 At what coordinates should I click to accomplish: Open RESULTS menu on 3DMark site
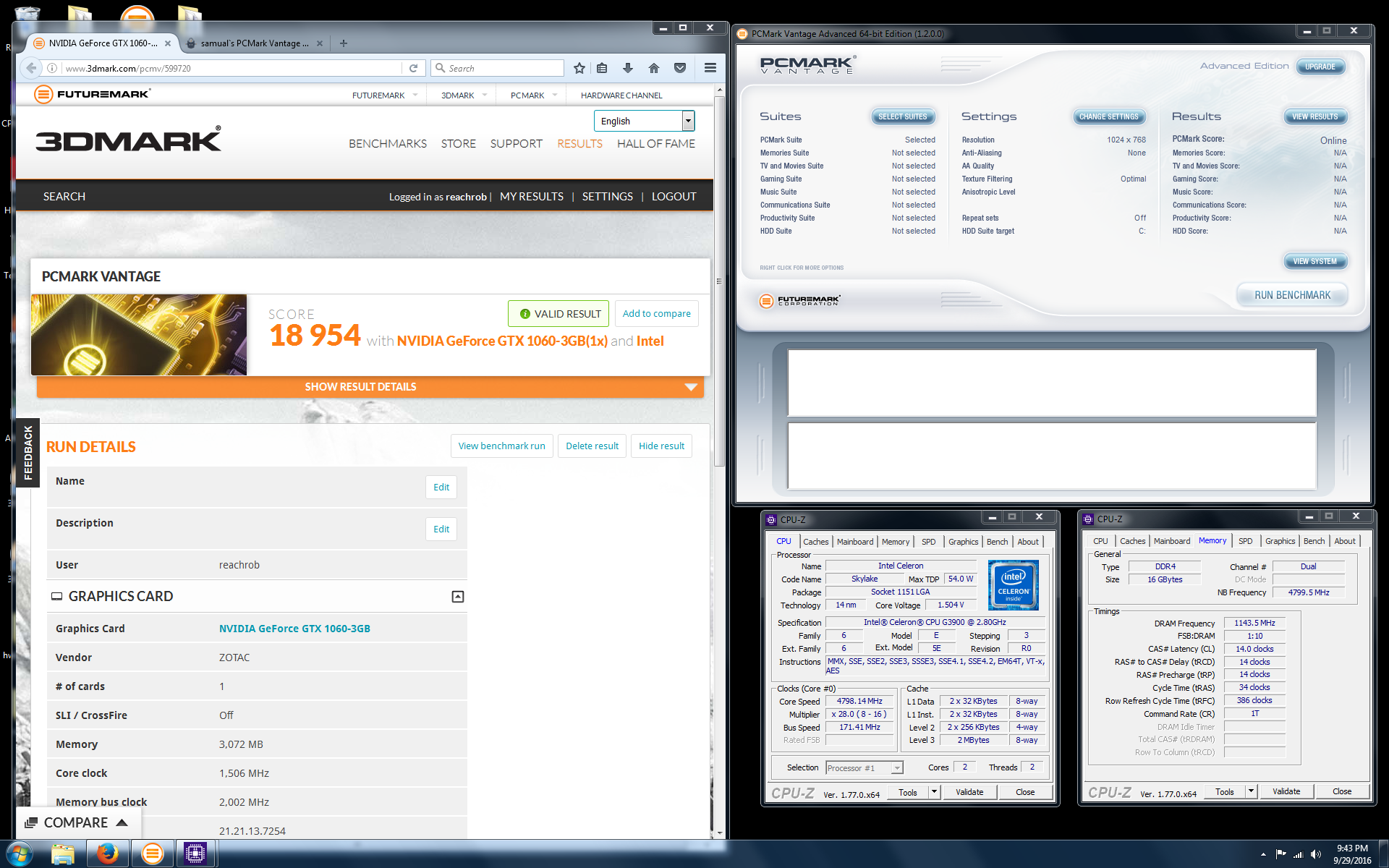click(579, 143)
